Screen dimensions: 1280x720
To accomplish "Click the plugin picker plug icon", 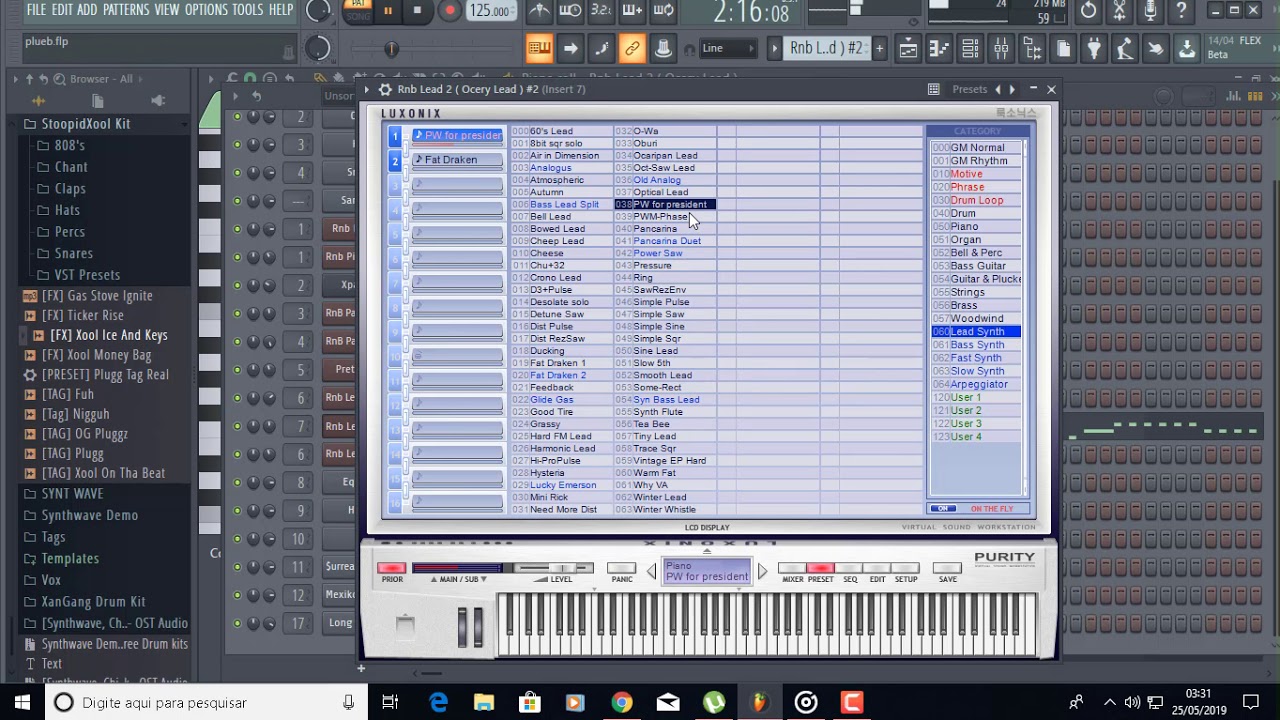I will 1094,48.
